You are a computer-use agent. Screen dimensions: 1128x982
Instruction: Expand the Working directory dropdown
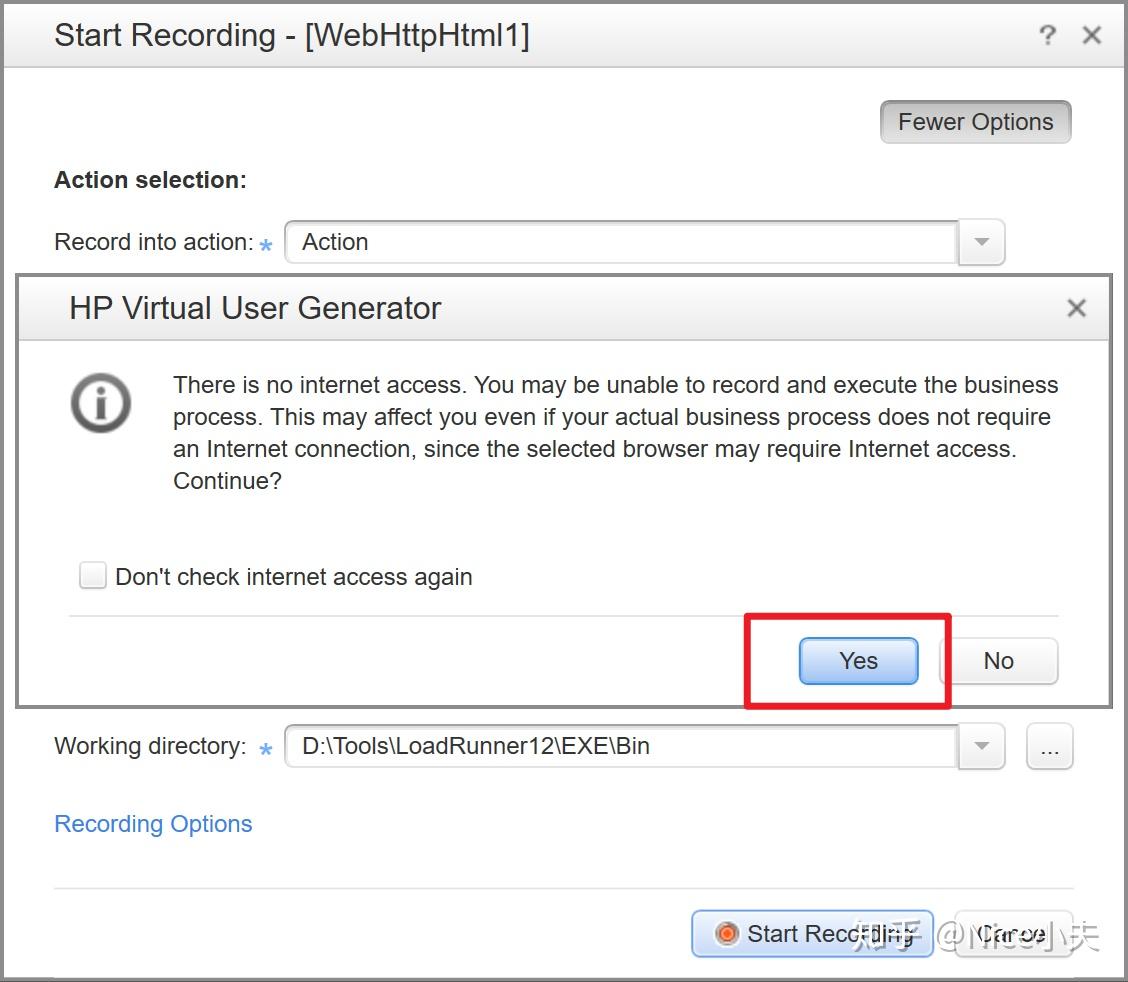tap(981, 746)
